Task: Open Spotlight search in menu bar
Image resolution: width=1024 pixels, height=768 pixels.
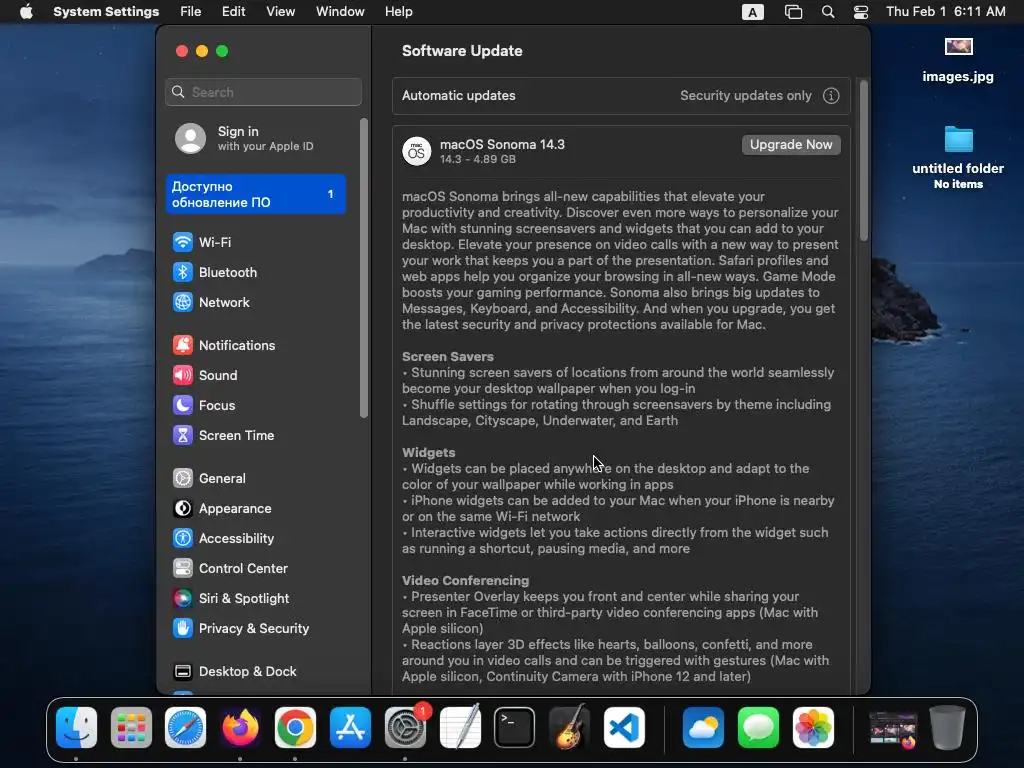Action: 828,12
